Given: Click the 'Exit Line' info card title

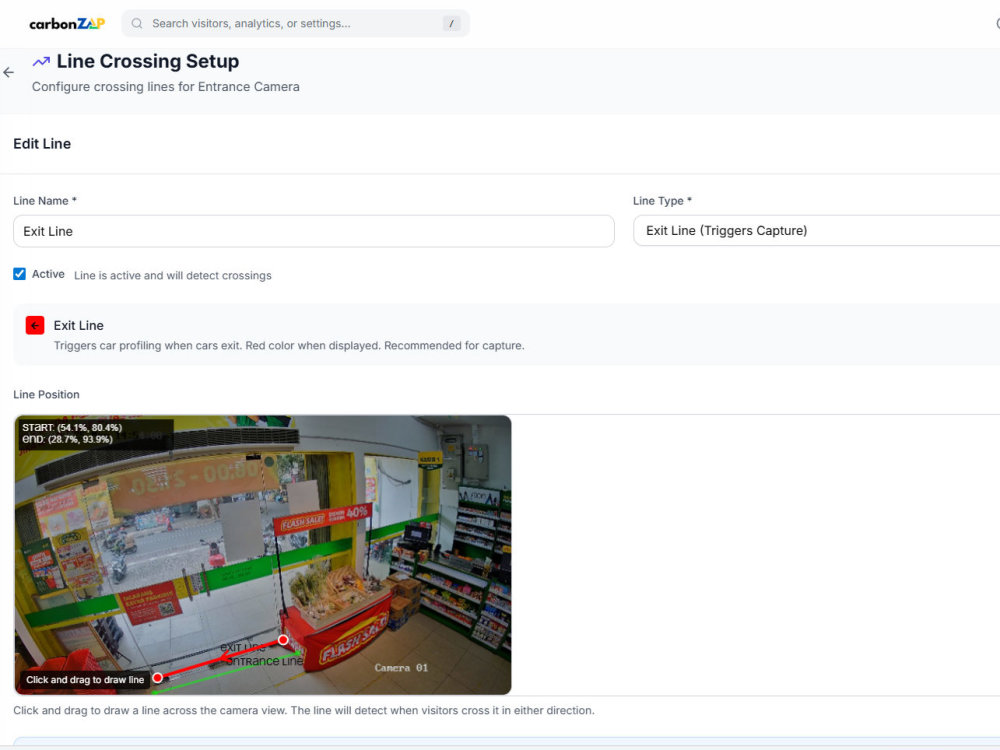Looking at the screenshot, I should (78, 325).
